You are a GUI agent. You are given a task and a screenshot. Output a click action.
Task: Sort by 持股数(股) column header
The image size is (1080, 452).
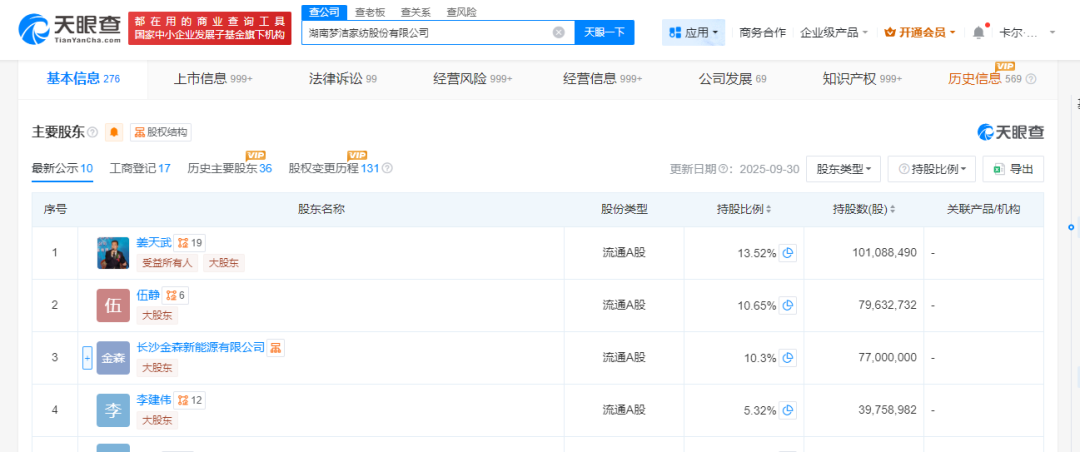864,209
